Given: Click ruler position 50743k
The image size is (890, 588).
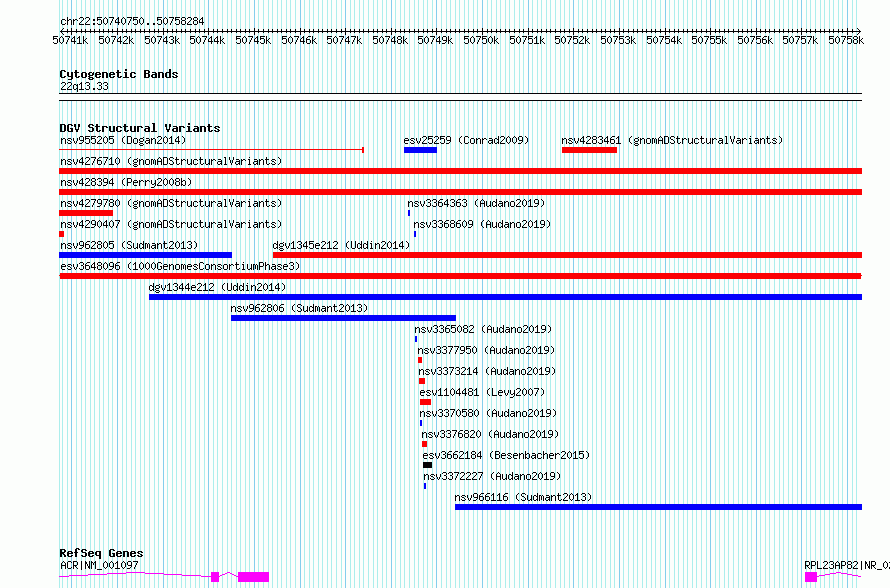Looking at the screenshot, I should [x=162, y=40].
